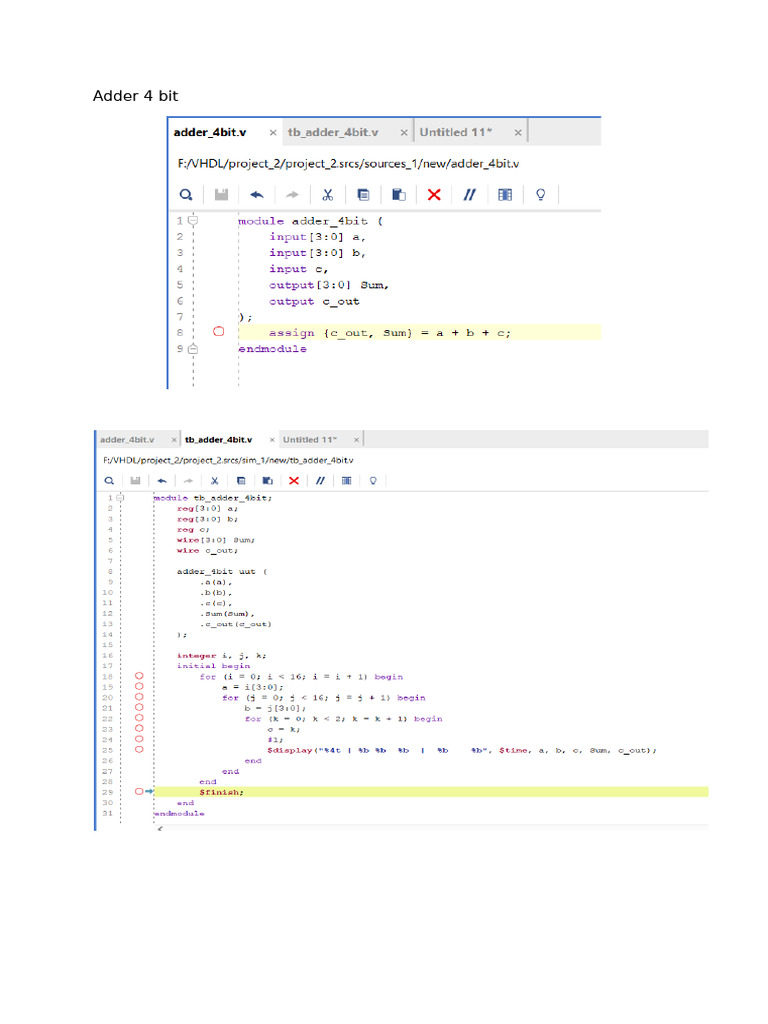Click 'assign {c_out, Sum} = a + b + c;' line

390,332
